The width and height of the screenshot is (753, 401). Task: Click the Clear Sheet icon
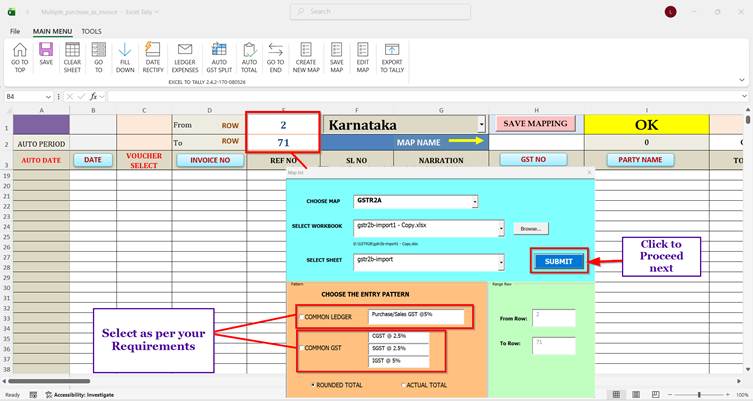click(x=73, y=49)
